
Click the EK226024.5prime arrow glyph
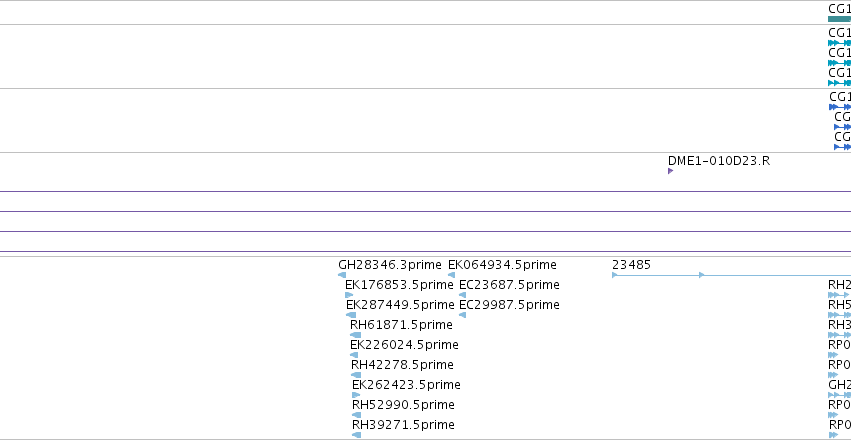coord(354,355)
